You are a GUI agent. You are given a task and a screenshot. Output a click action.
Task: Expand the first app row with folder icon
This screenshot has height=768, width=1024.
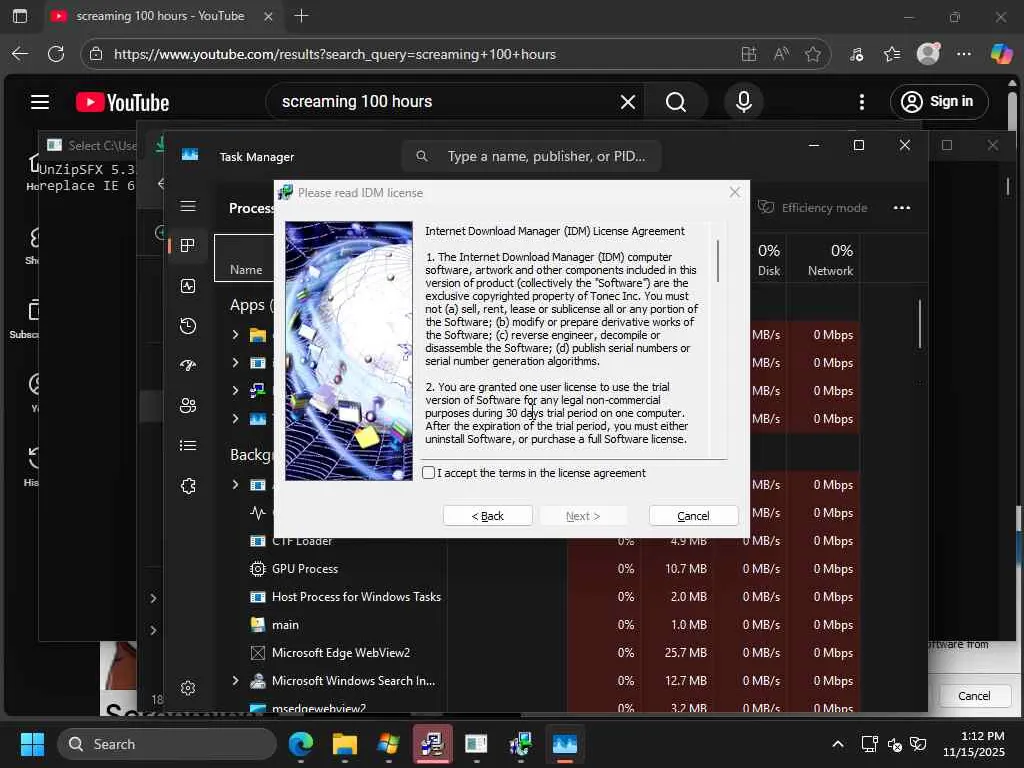pyautogui.click(x=235, y=335)
